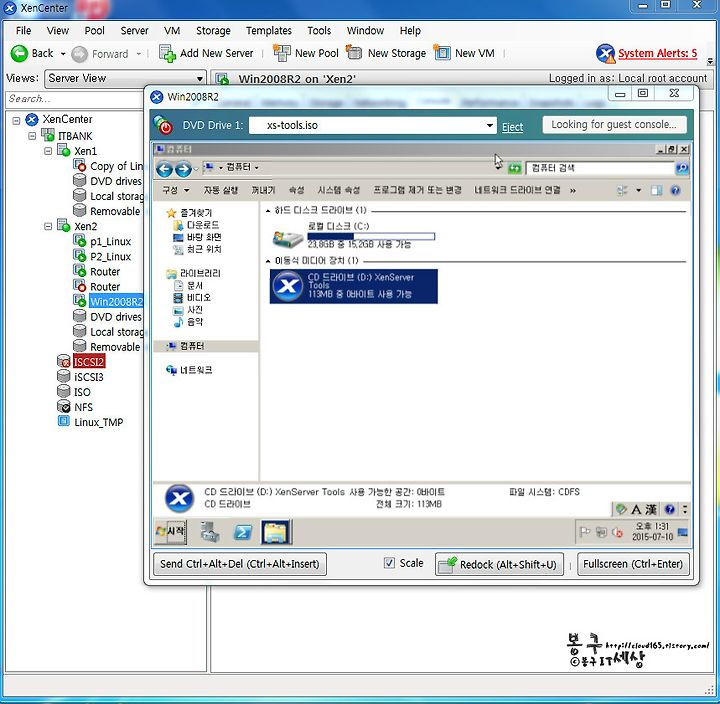Click the guest Start (시작) button
Screen dimensions: 720x704
[x=171, y=532]
